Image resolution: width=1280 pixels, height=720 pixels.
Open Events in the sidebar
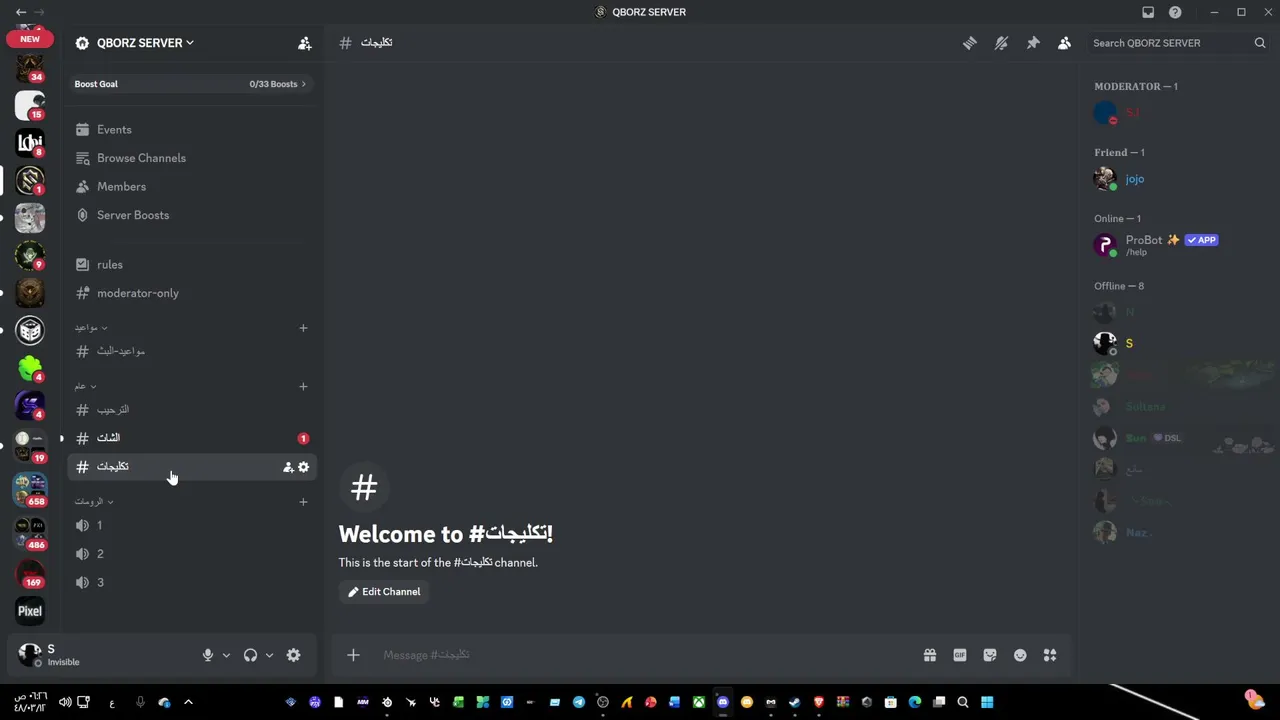pos(190,130)
